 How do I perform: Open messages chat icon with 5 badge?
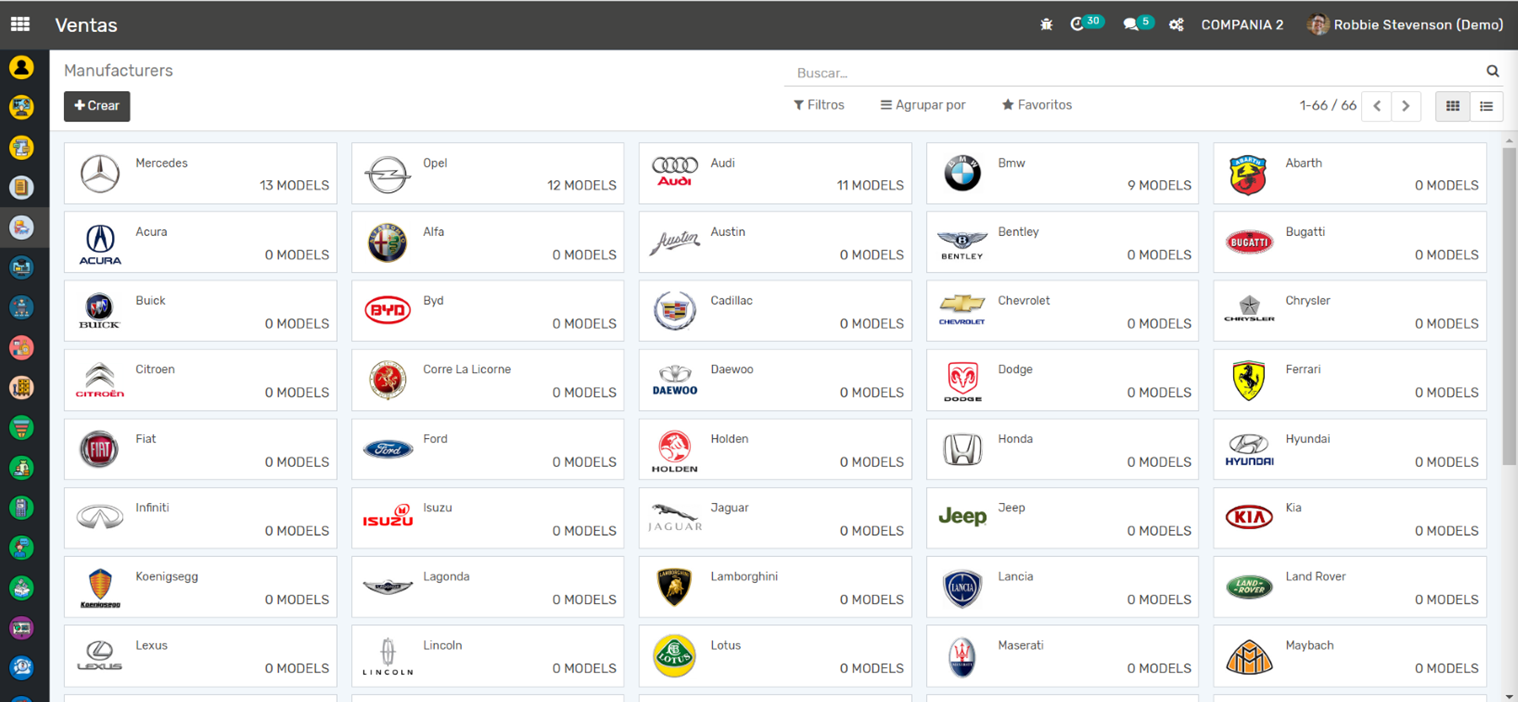[1138, 23]
